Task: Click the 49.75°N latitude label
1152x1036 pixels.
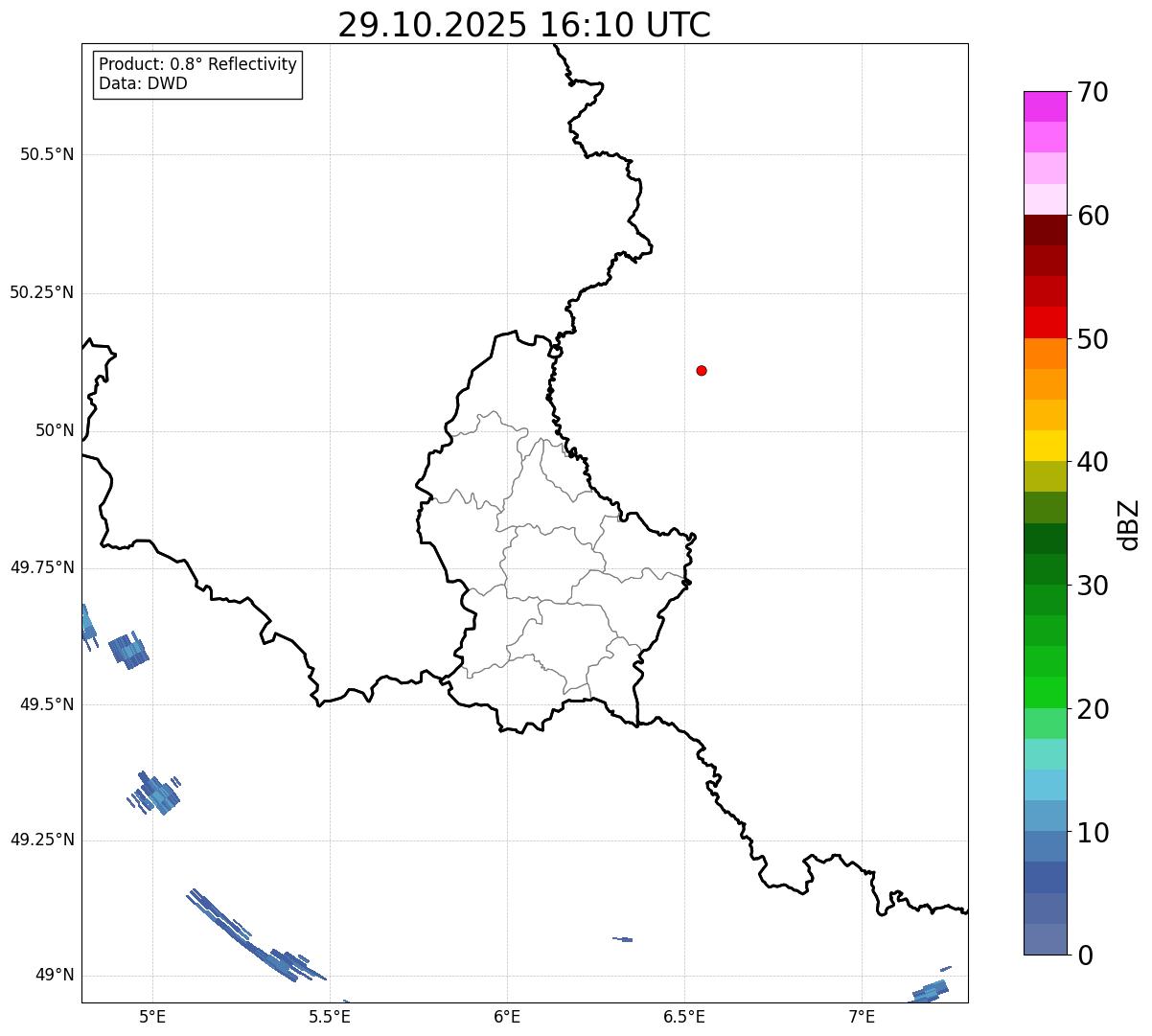Action: tap(42, 567)
